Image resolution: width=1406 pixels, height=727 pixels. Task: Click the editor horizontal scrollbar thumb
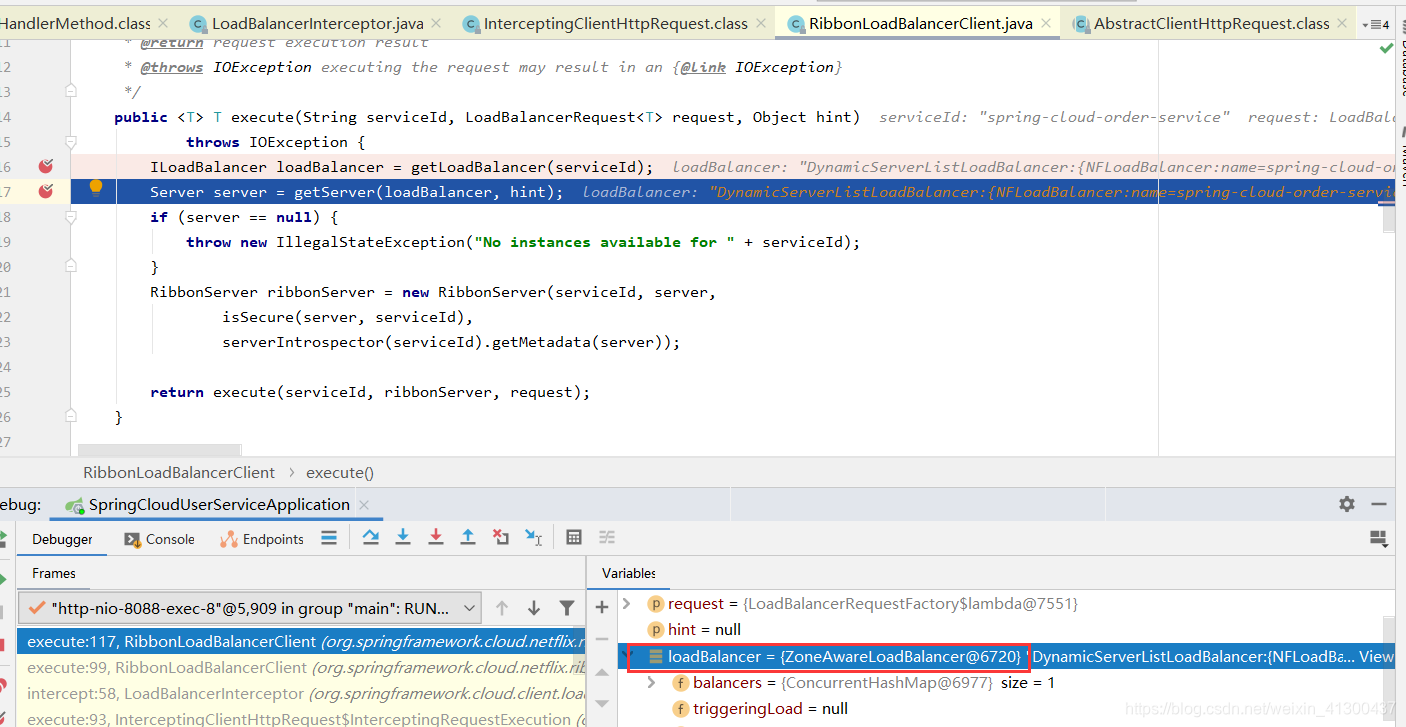coord(160,451)
